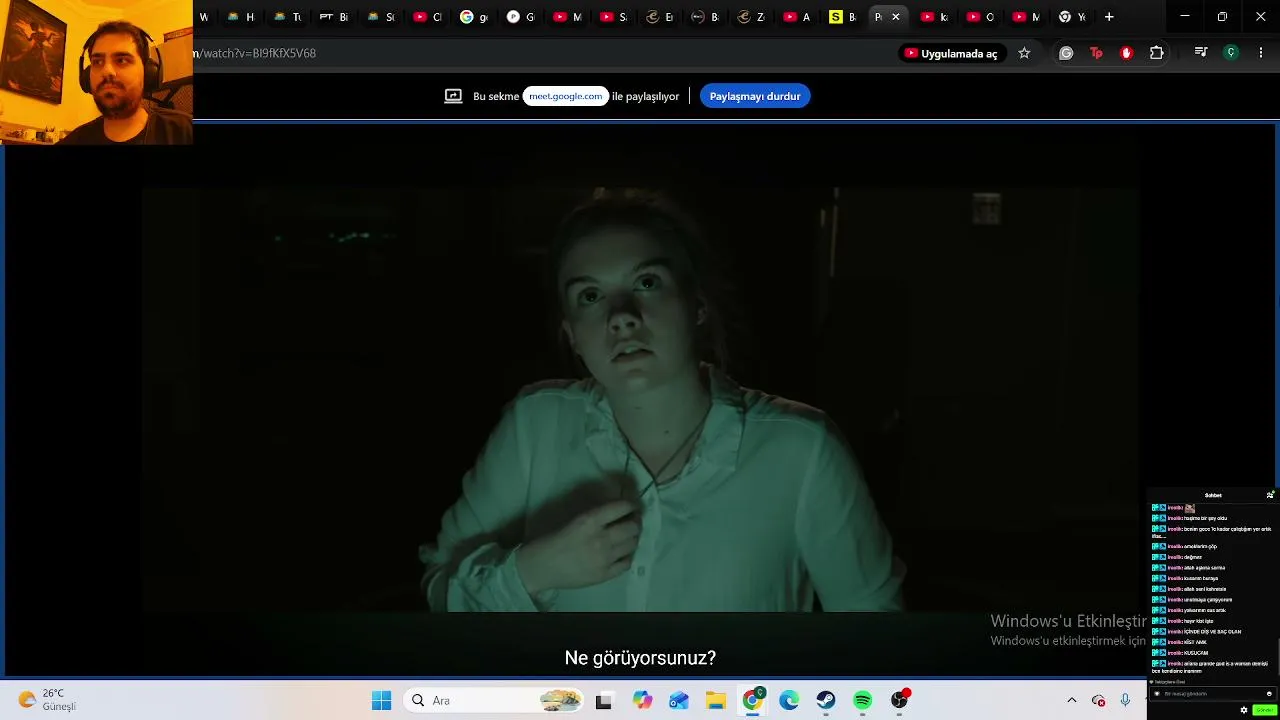This screenshot has width=1280, height=720.
Task: Open Chrome's three-dot menu
Action: click(1261, 53)
